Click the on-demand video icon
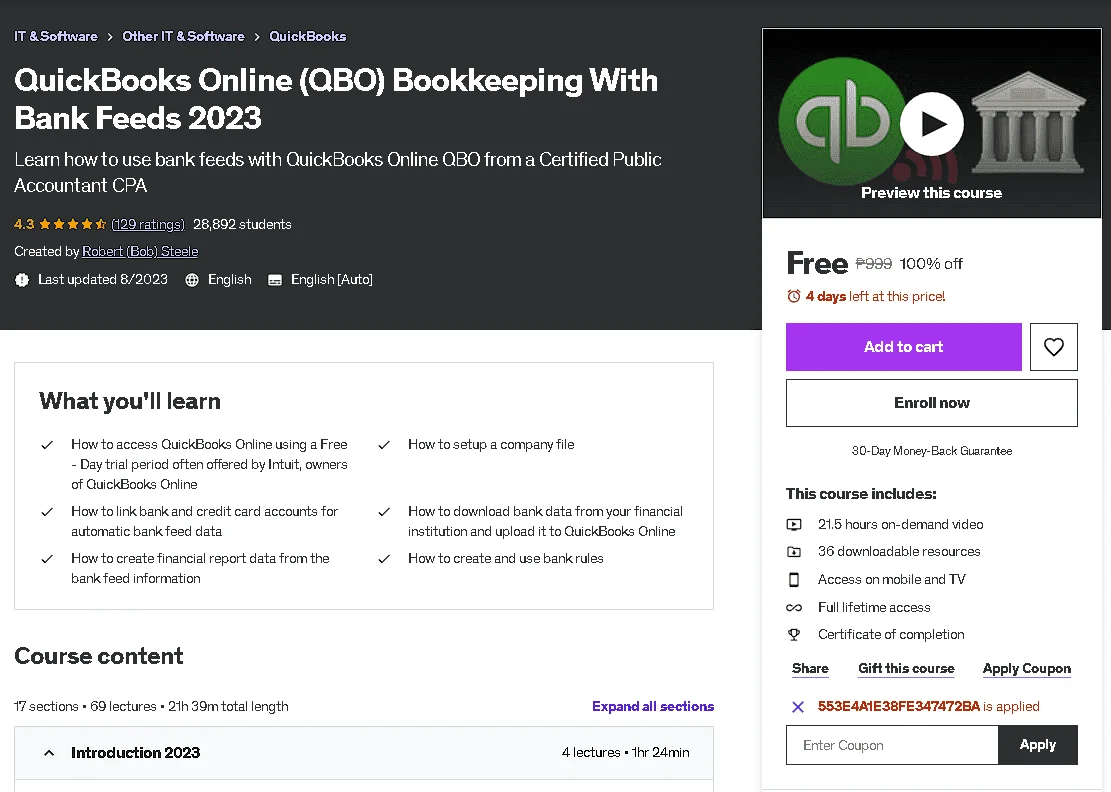 [x=794, y=525]
